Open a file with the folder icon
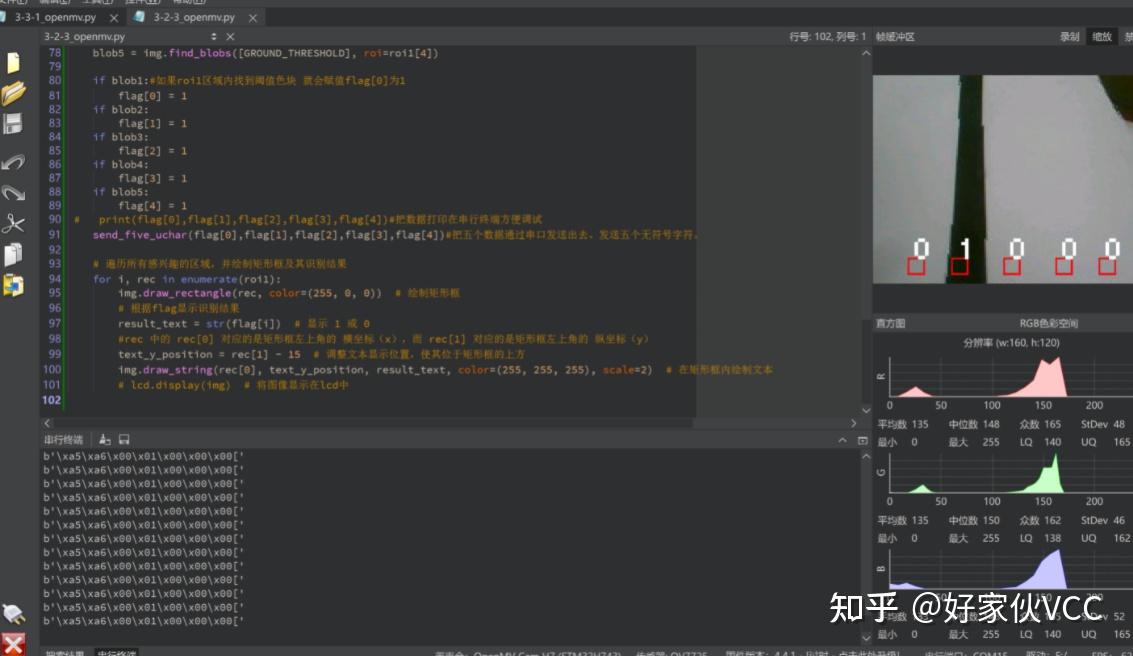The height and width of the screenshot is (656, 1133). click(14, 93)
